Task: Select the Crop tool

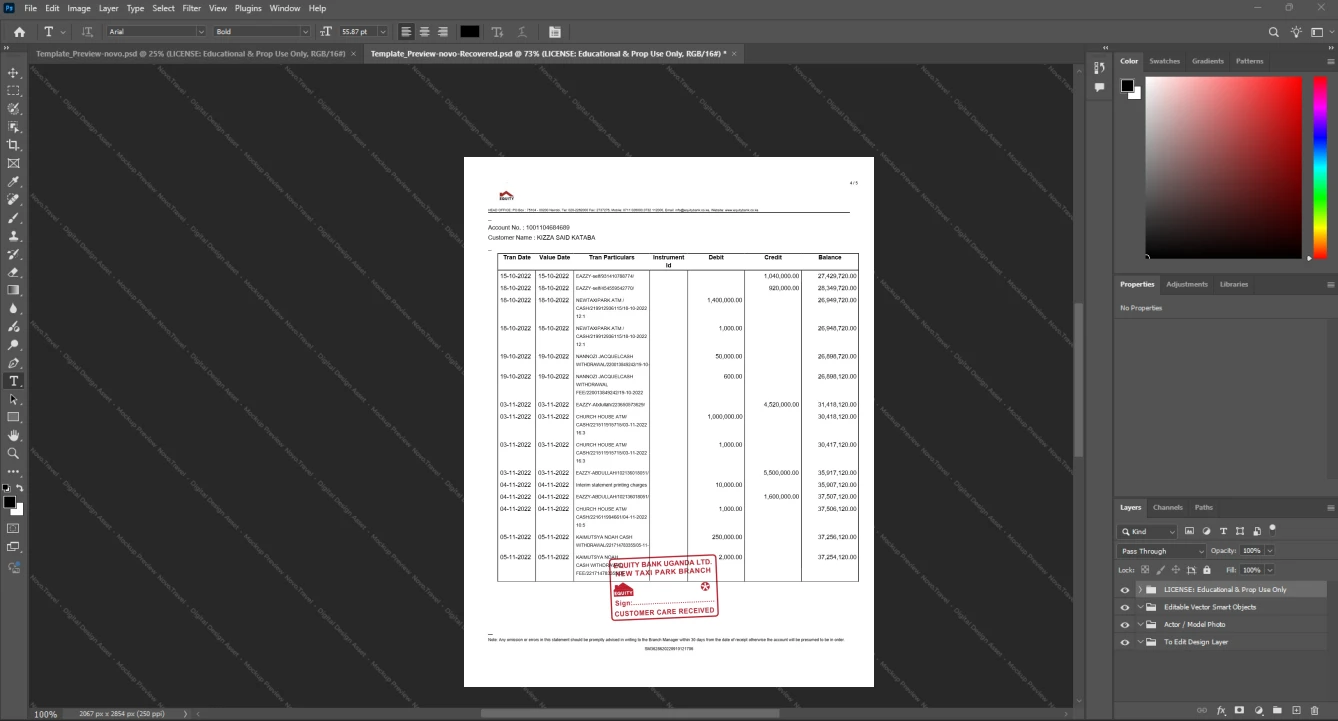Action: (x=14, y=145)
